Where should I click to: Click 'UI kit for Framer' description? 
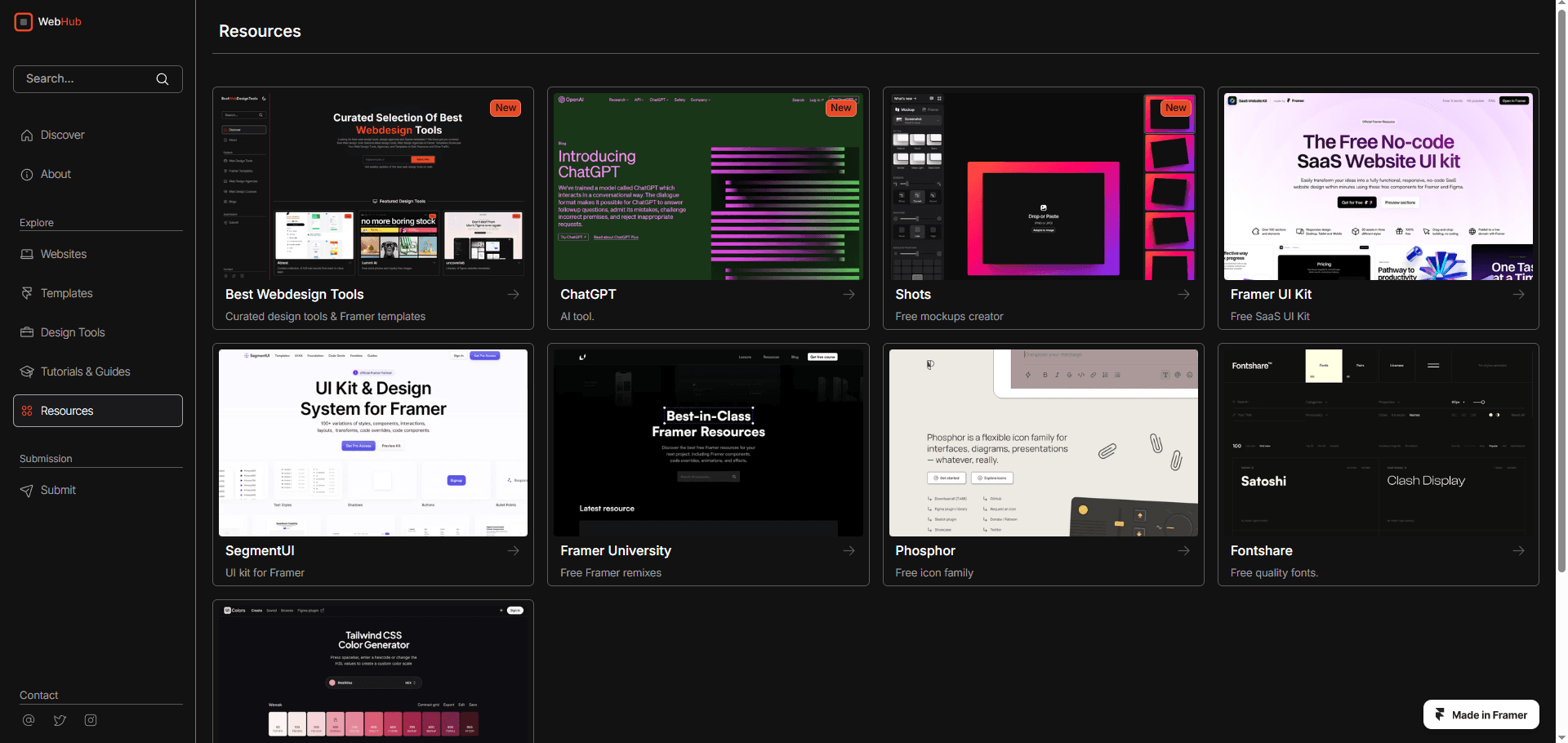[265, 573]
